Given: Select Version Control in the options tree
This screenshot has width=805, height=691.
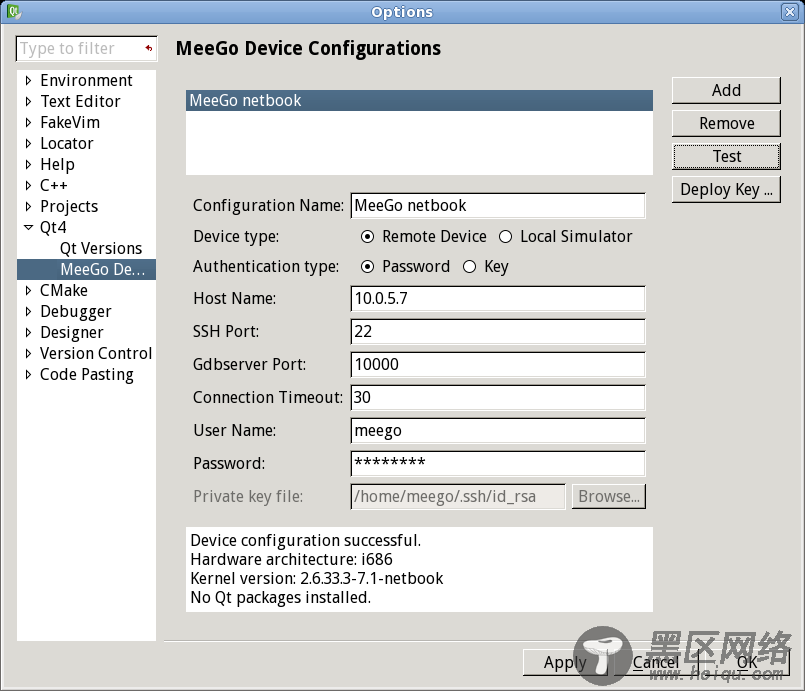Looking at the screenshot, I should click(96, 354).
